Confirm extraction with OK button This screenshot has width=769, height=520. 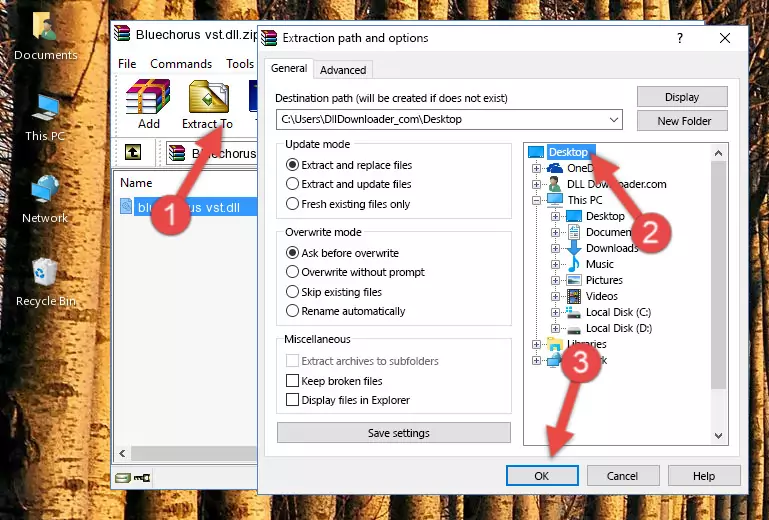[542, 475]
